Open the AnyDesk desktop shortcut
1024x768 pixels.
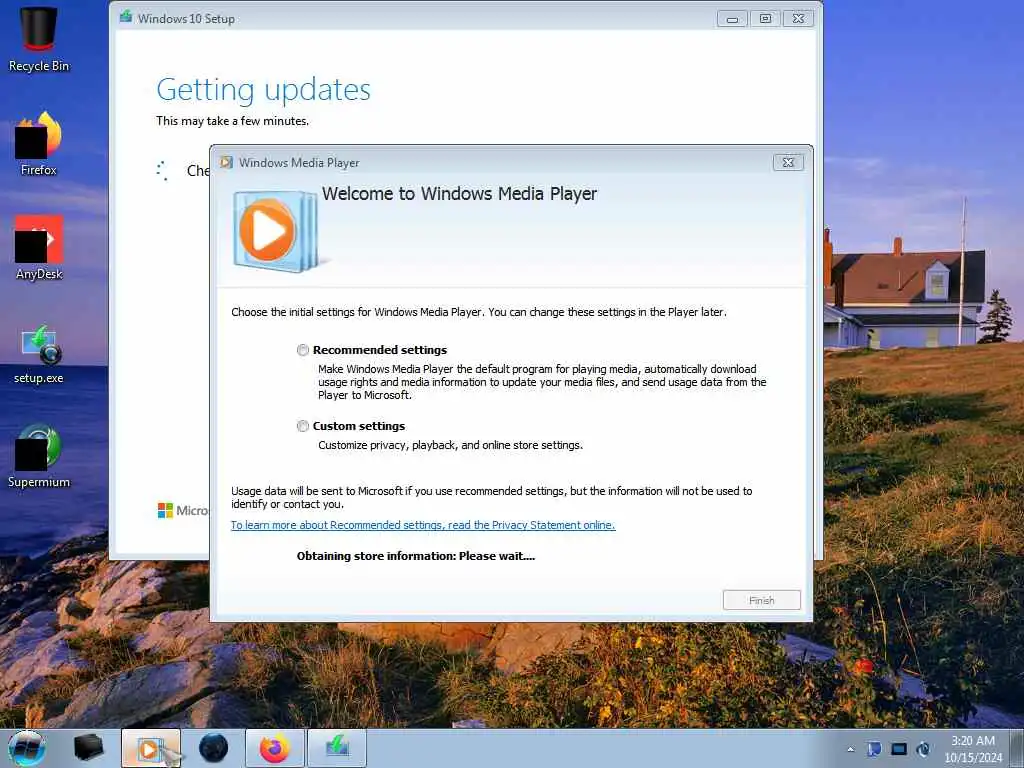pos(39,248)
